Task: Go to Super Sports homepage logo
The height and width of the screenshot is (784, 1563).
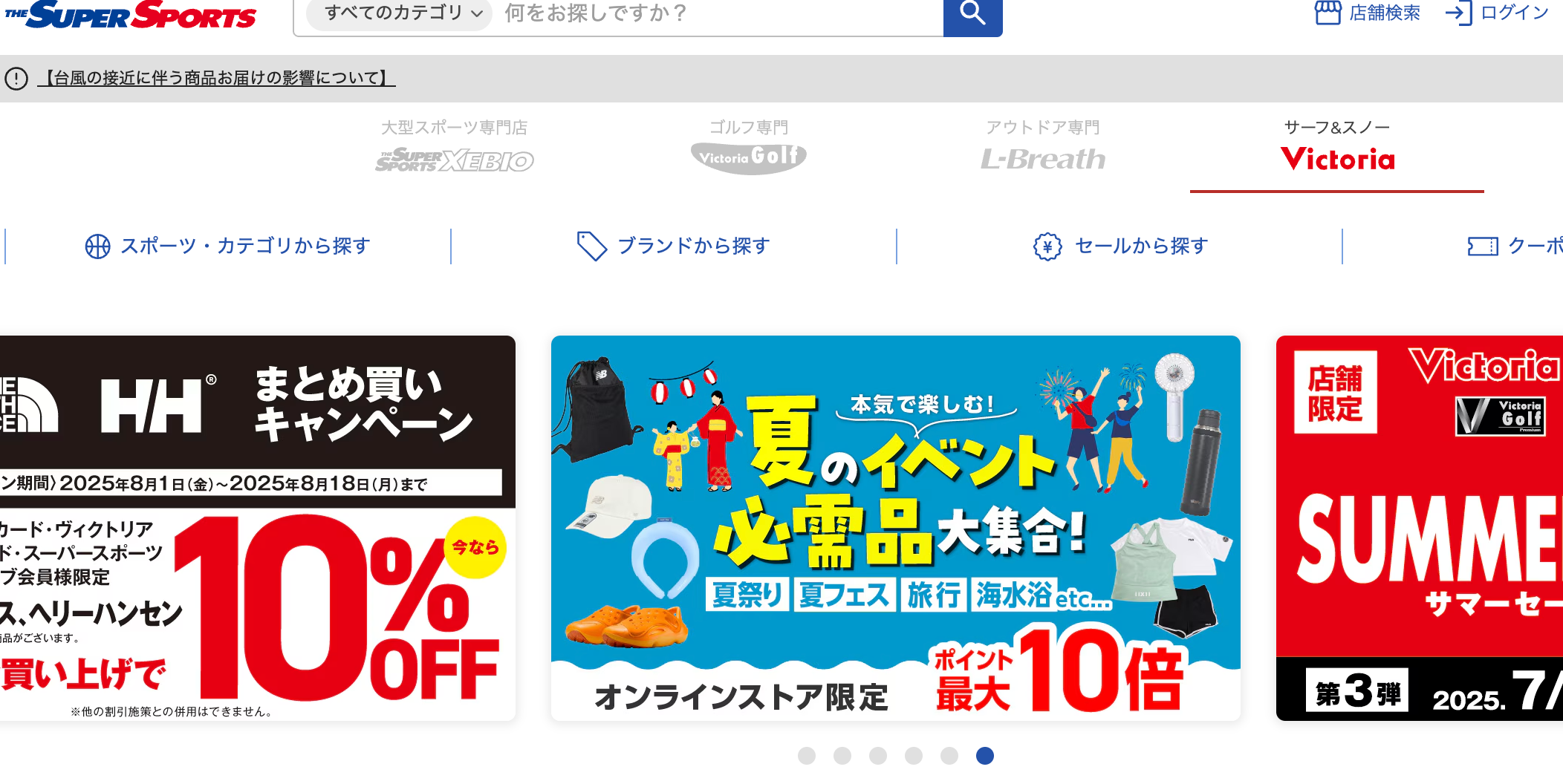Action: click(131, 15)
